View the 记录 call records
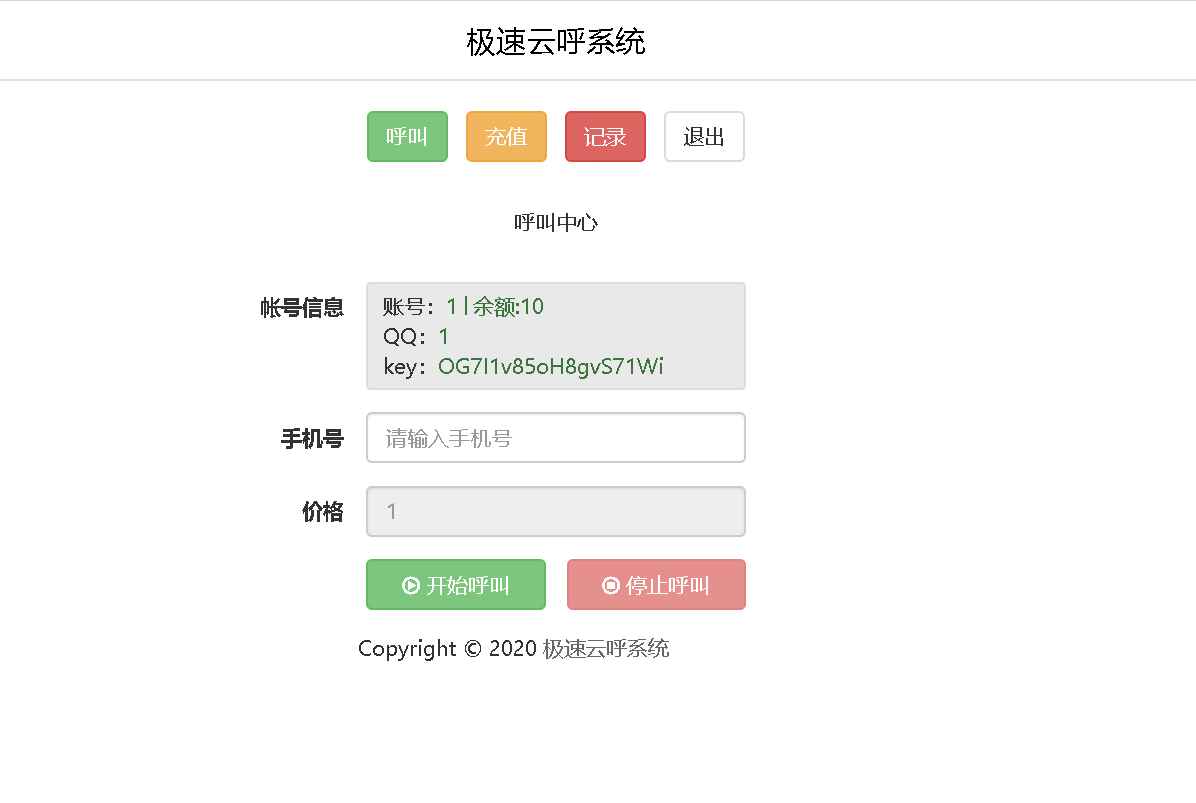 click(x=605, y=137)
